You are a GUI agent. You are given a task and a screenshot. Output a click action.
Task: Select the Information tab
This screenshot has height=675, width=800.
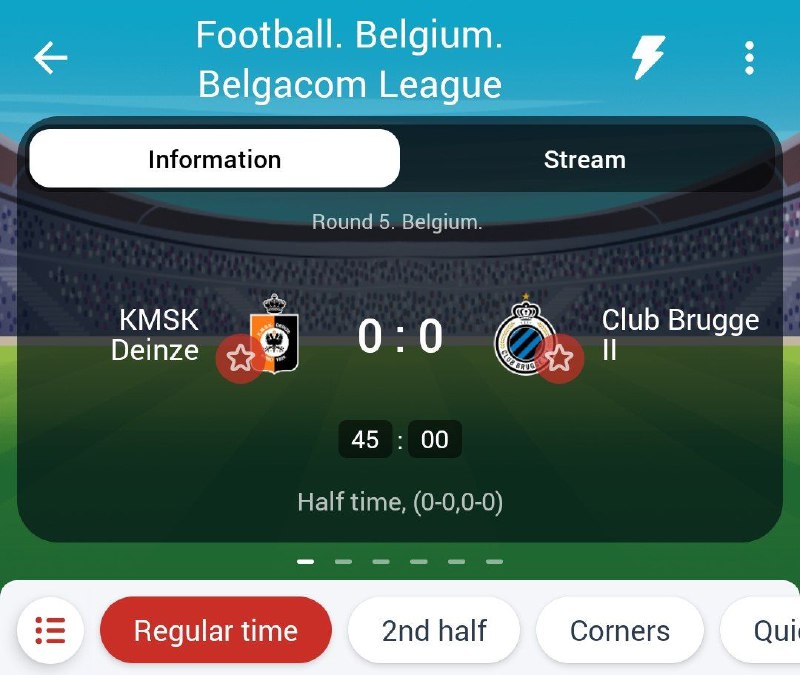214,159
